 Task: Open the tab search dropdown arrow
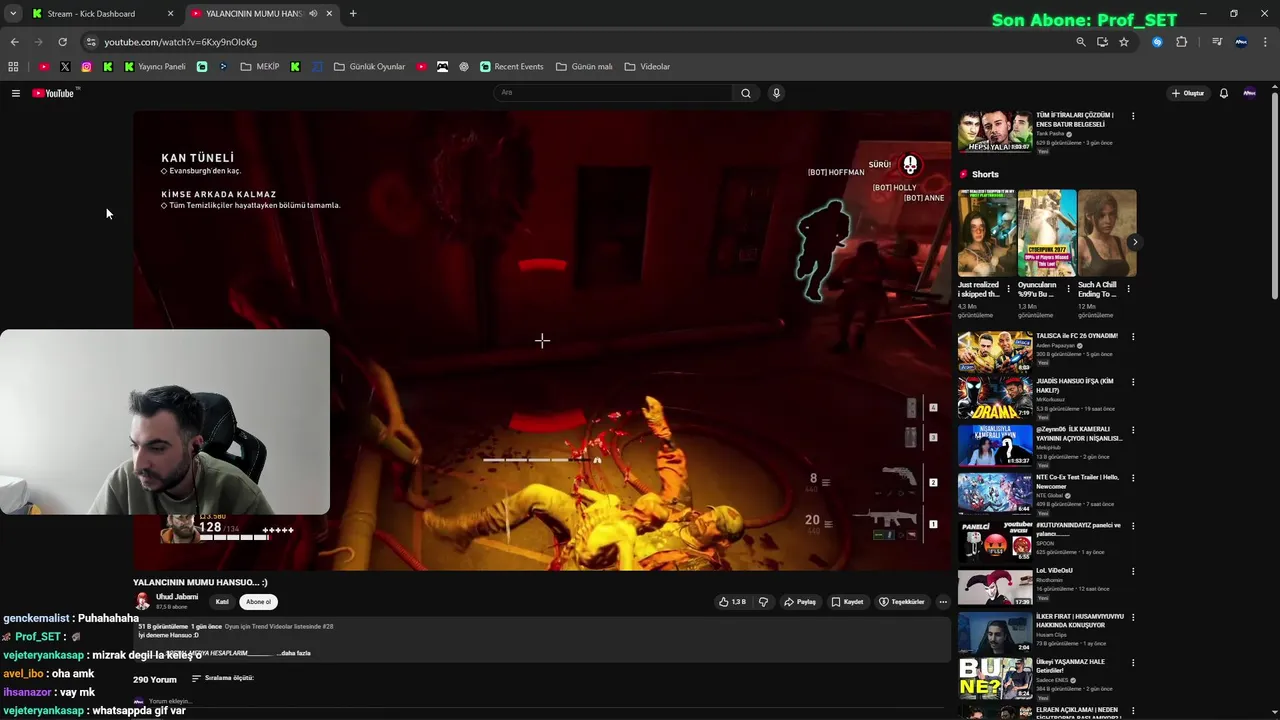pos(13,14)
